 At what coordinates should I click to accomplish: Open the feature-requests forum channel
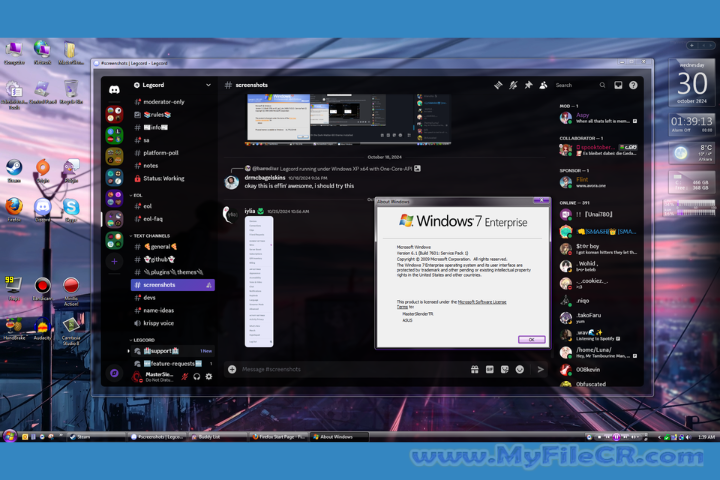point(173,364)
